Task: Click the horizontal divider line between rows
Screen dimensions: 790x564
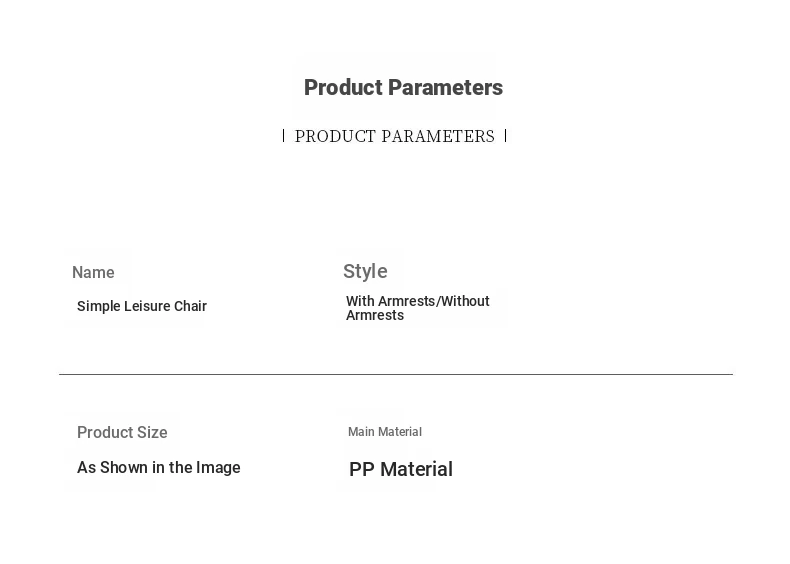Action: click(x=395, y=374)
